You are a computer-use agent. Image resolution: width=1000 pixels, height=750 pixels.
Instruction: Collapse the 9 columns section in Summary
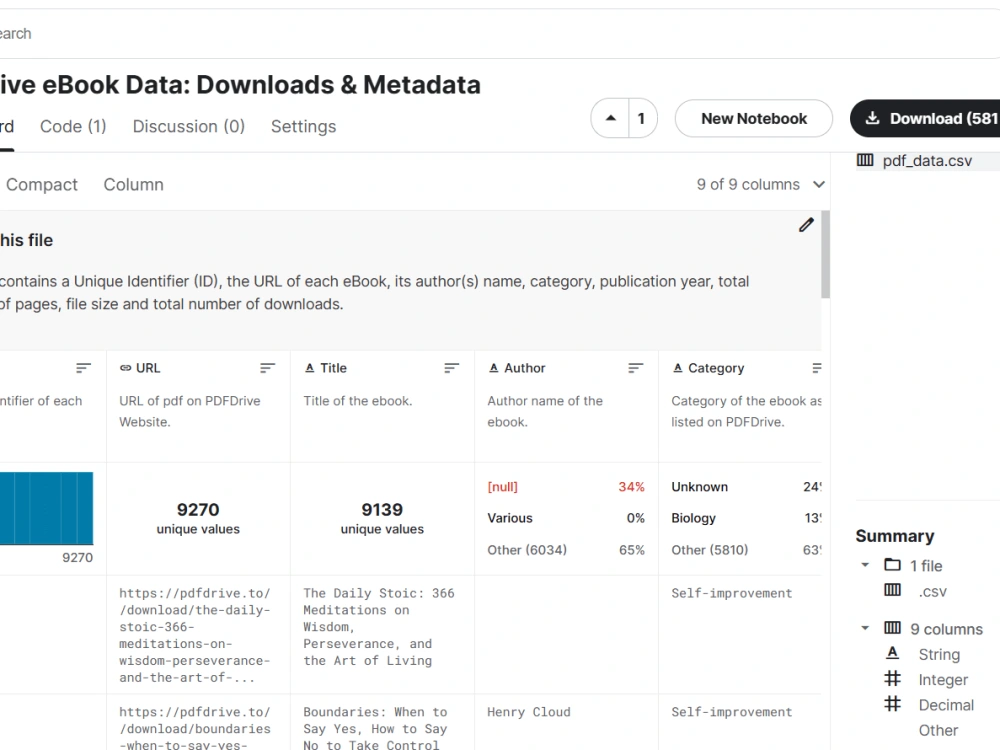865,629
